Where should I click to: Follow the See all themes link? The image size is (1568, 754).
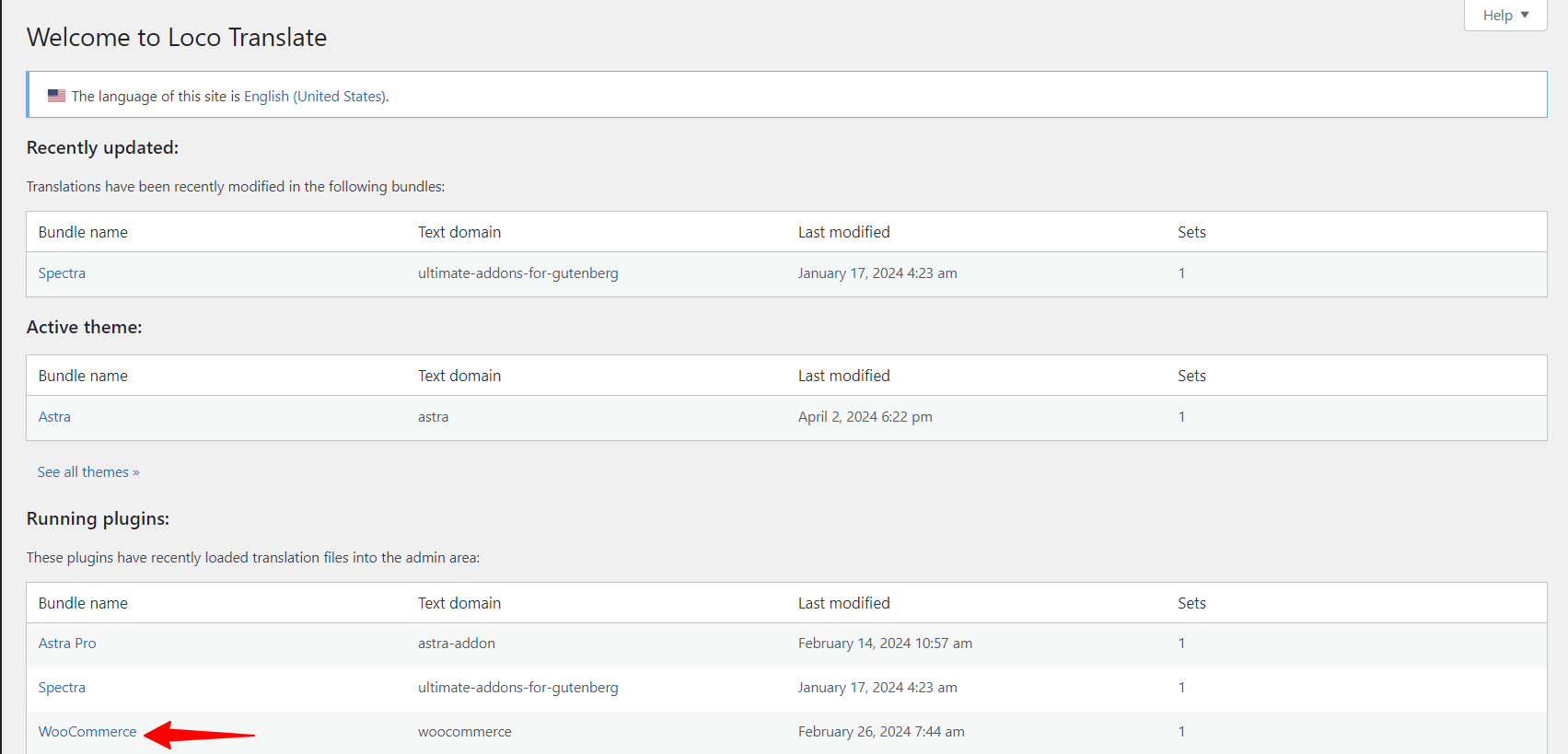click(88, 472)
